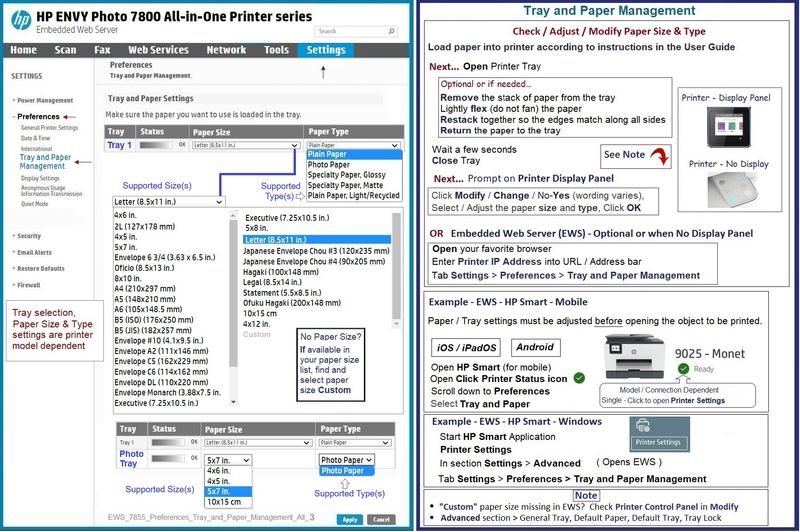Open the Photo Tray 5x7 in. size dropdown

pyautogui.click(x=228, y=460)
